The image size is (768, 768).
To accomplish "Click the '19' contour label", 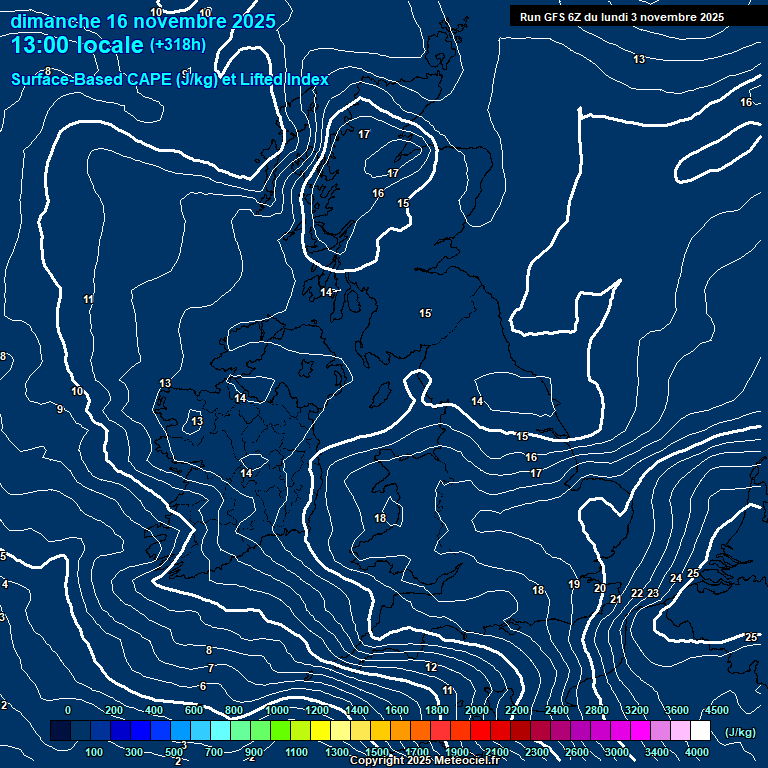I will [574, 584].
